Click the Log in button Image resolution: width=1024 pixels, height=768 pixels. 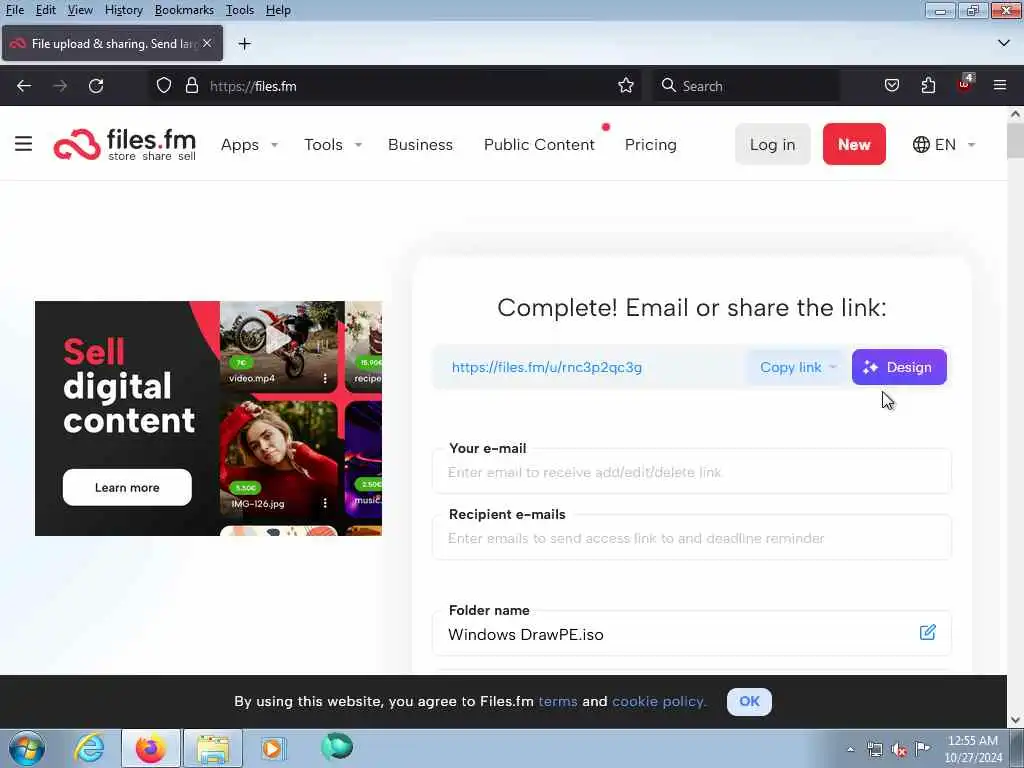coord(773,144)
